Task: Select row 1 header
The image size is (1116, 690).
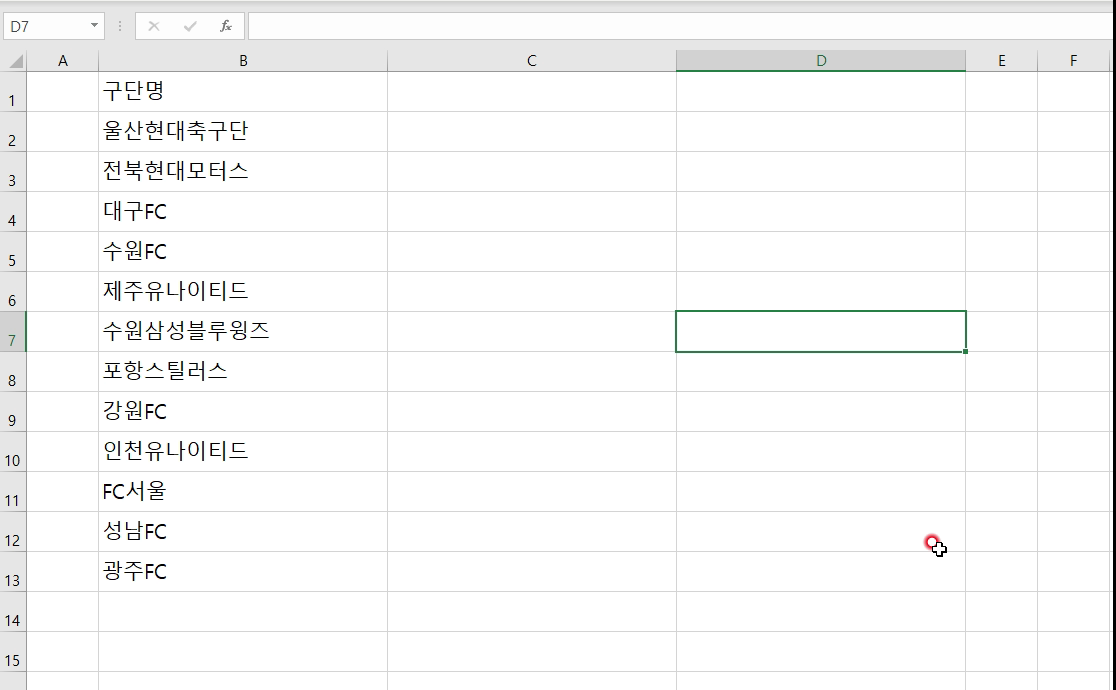Action: tap(13, 92)
